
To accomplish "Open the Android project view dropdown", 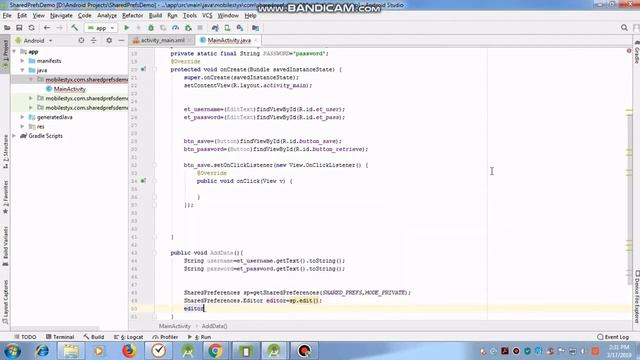I will [34, 40].
